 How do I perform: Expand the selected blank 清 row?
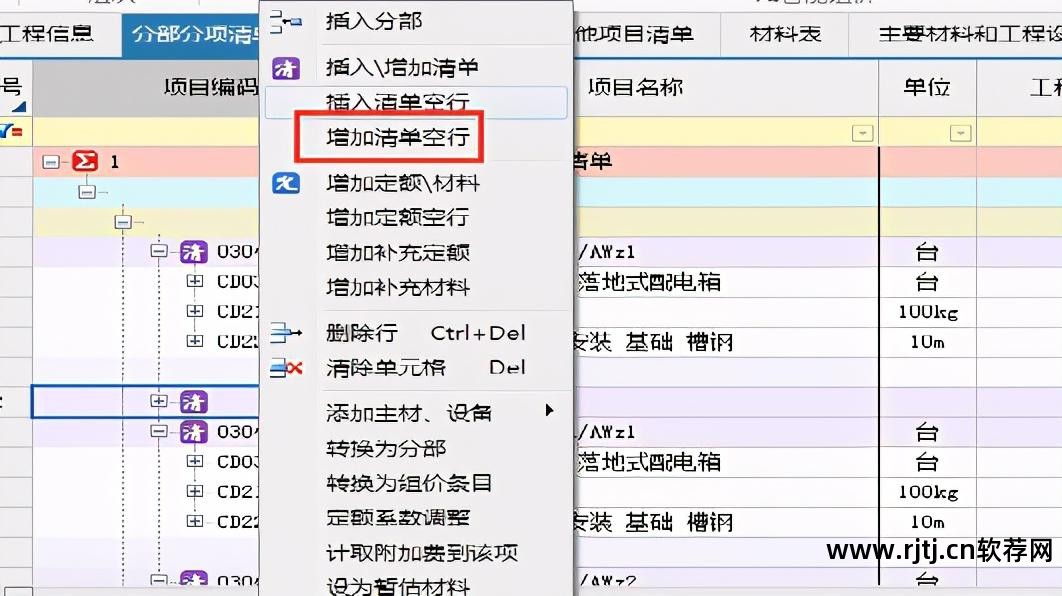coord(158,401)
